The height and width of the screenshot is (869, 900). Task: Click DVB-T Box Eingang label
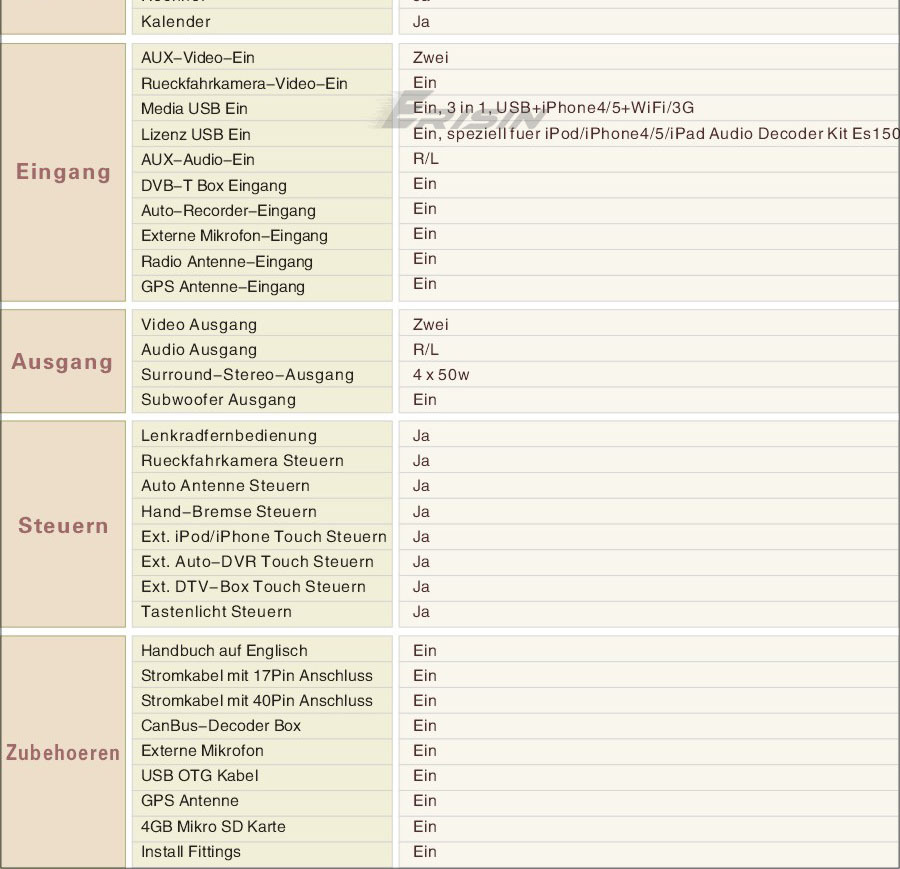click(x=214, y=185)
